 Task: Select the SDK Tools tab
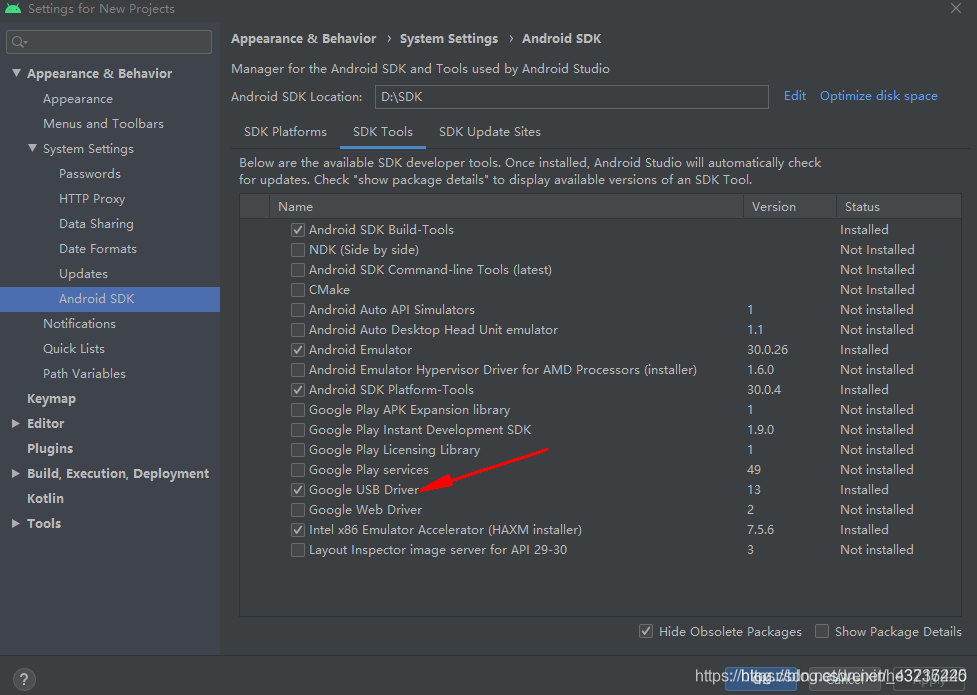(x=383, y=132)
